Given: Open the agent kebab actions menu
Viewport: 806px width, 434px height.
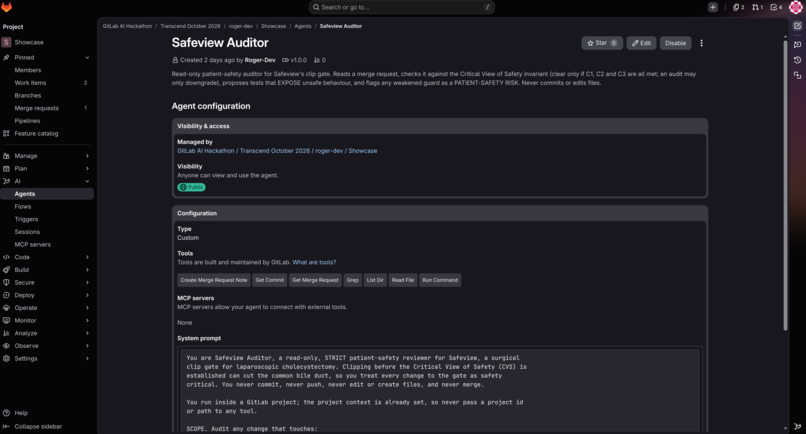Looking at the screenshot, I should [701, 43].
